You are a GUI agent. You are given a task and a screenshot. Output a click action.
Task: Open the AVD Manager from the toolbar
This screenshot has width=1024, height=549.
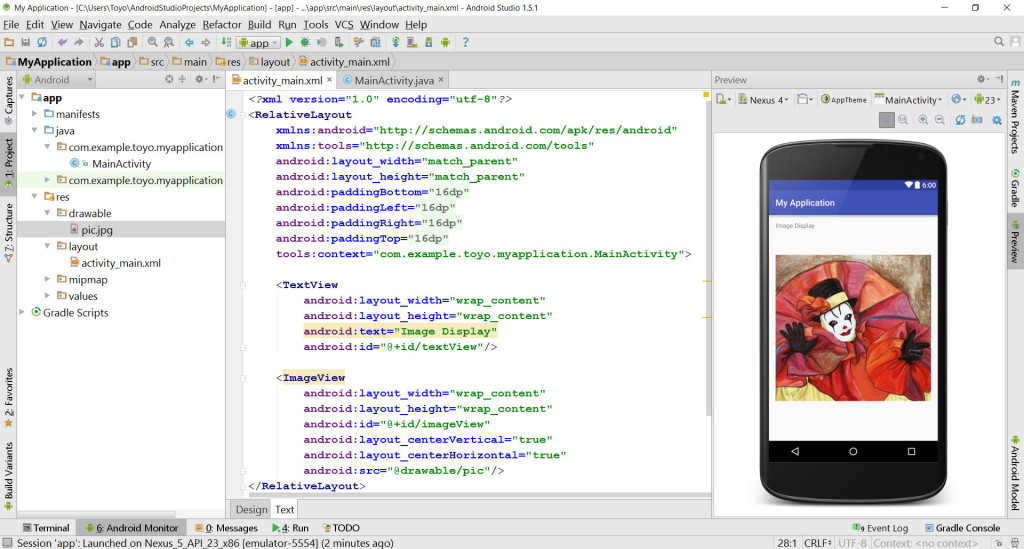pyautogui.click(x=412, y=43)
